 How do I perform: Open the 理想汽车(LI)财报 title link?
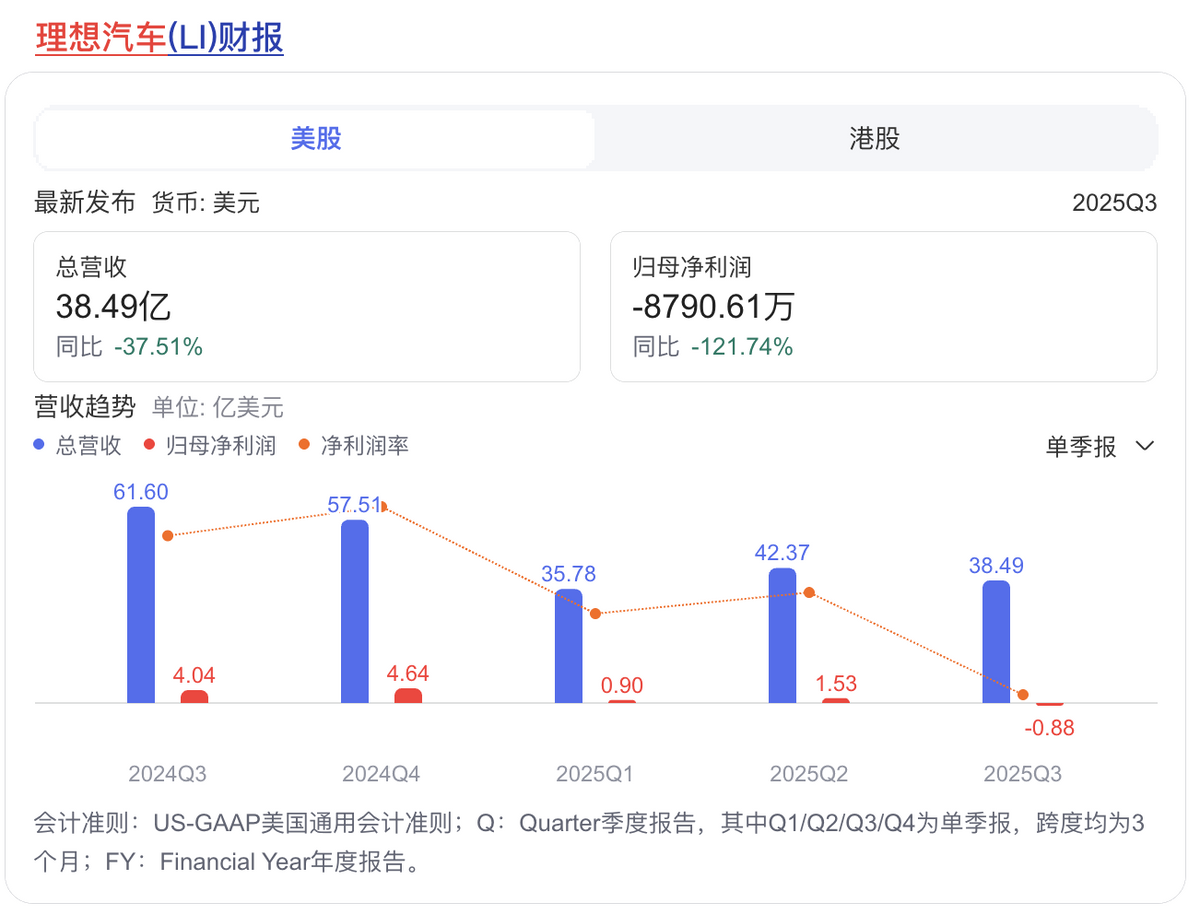[159, 37]
